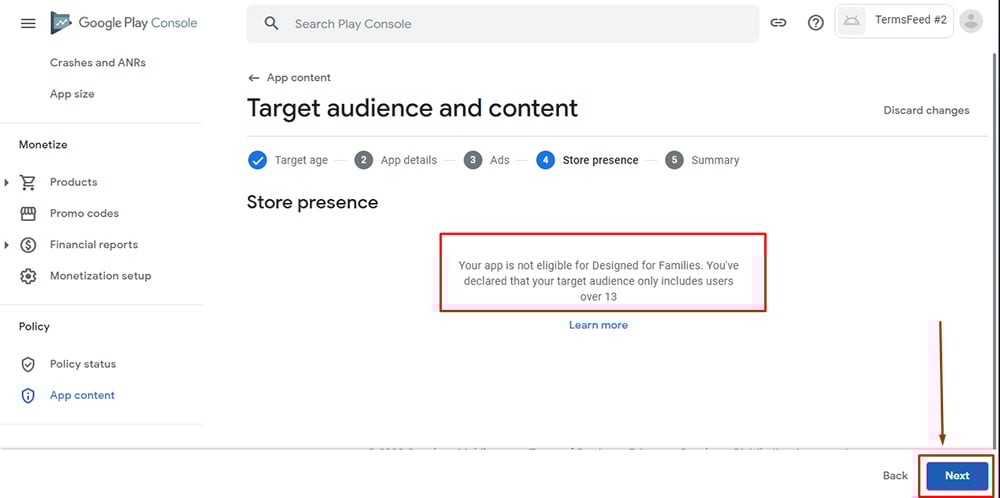Click the App content shield icon
The image size is (1000, 498).
point(28,395)
